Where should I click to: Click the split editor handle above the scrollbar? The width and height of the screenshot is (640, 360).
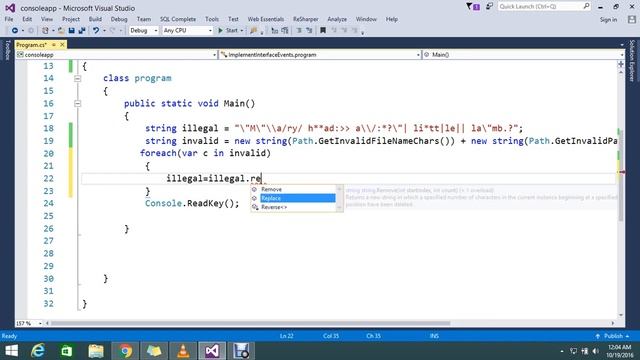click(621, 64)
